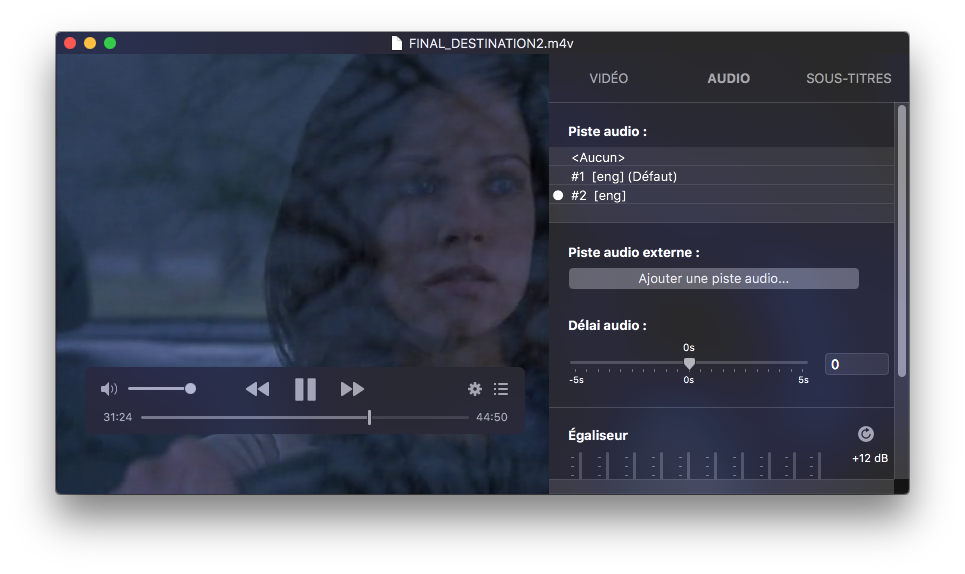Pause playback
965x574 pixels.
coord(305,389)
